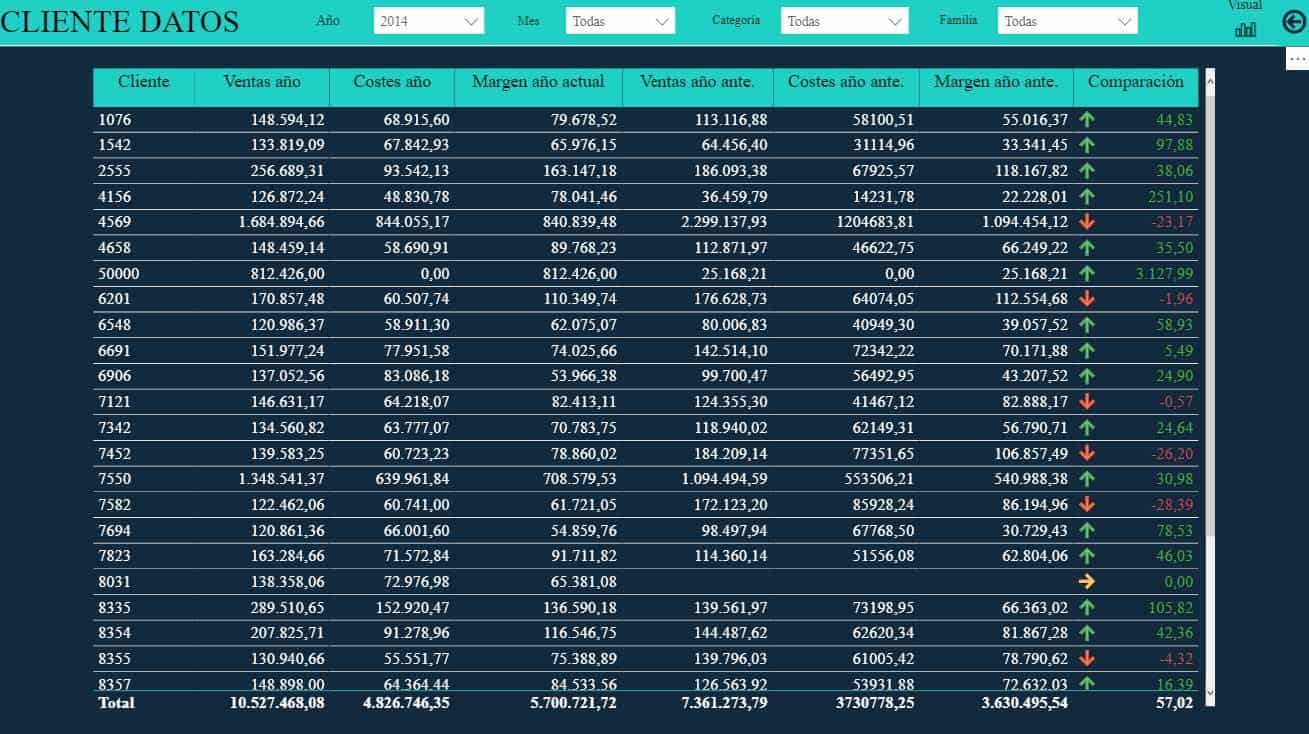Select the Costes año ante. header

(x=845, y=82)
